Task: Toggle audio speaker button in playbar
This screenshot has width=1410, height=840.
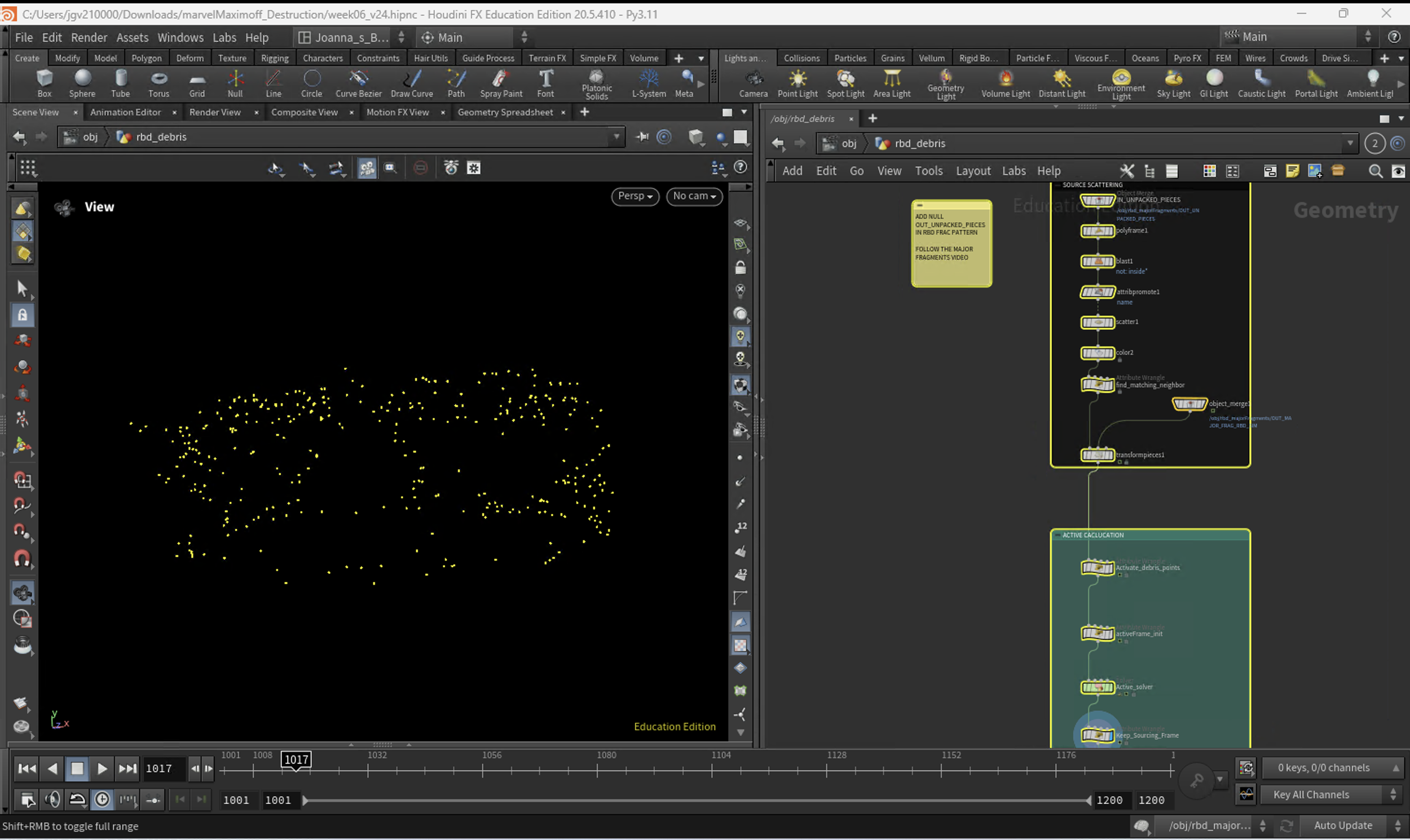Action: 52,799
